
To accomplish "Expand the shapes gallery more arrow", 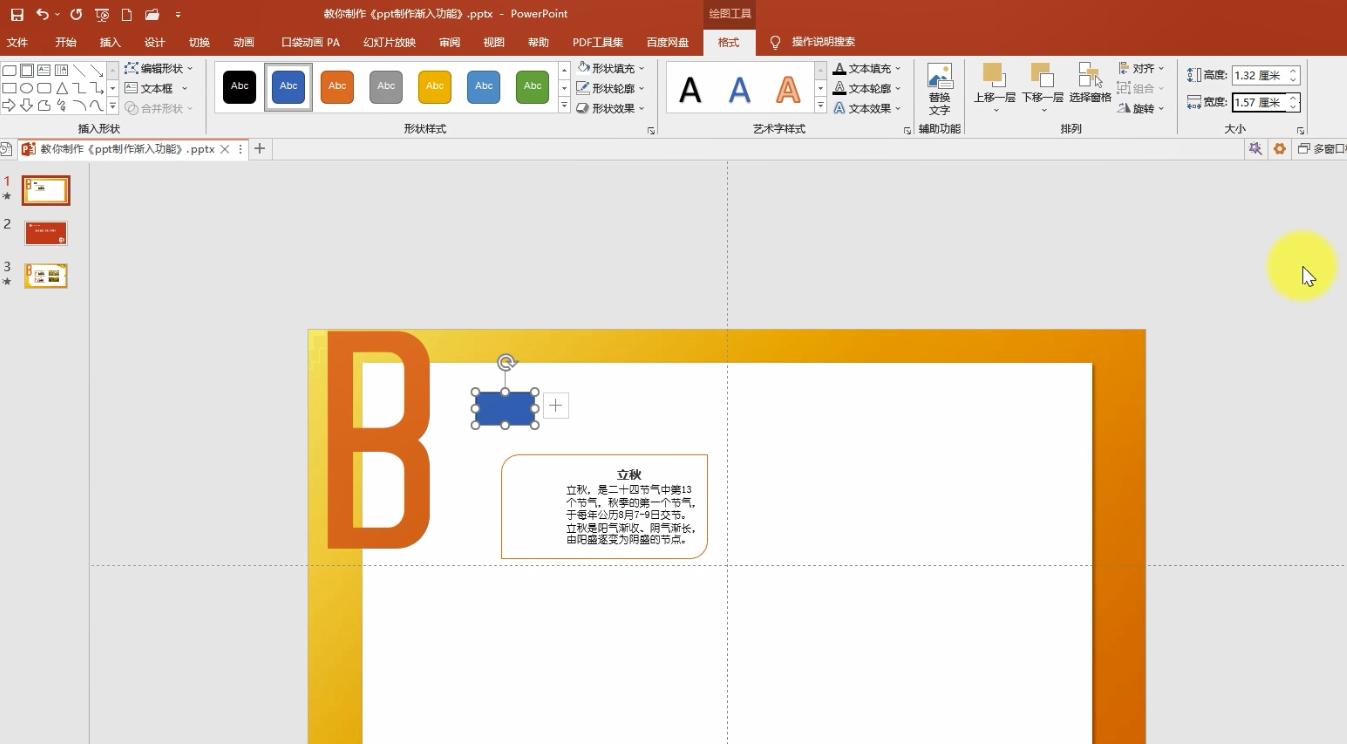I will pos(112,105).
